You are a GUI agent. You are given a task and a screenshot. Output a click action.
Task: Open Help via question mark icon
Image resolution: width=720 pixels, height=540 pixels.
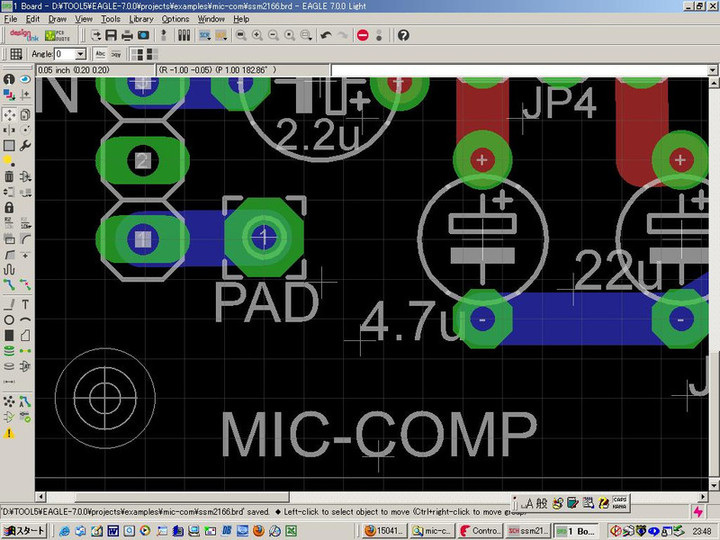click(403, 35)
